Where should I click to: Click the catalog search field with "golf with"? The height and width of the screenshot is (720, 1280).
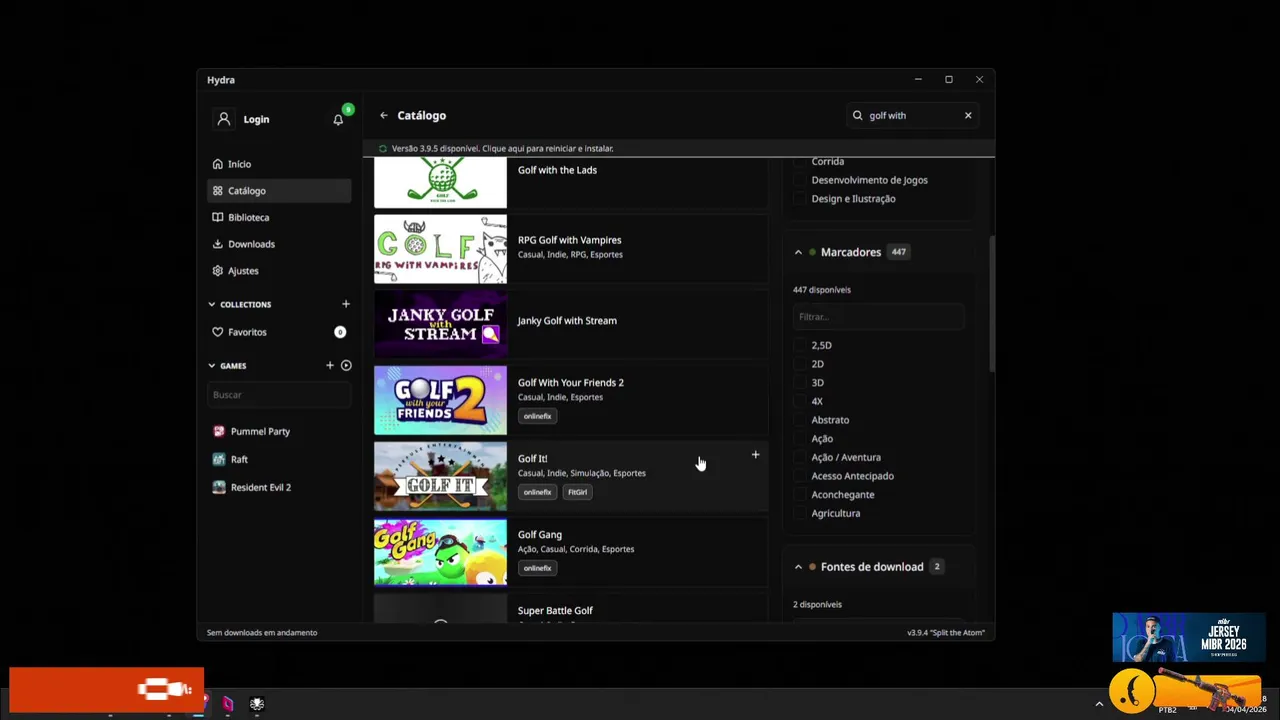912,115
